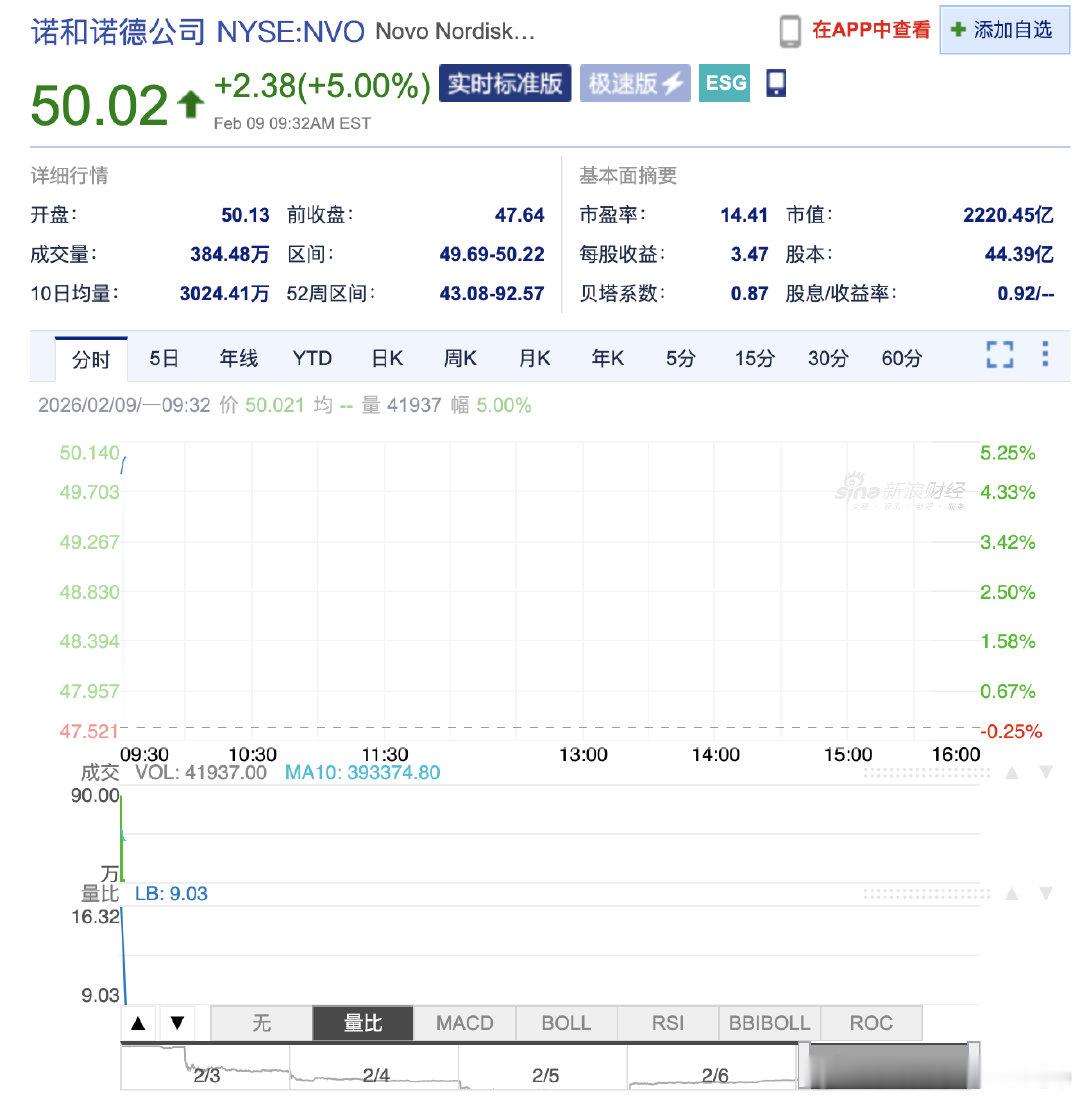1080x1100 pixels.
Task: Click the 2/4 date on timeline
Action: pyautogui.click(x=376, y=1075)
